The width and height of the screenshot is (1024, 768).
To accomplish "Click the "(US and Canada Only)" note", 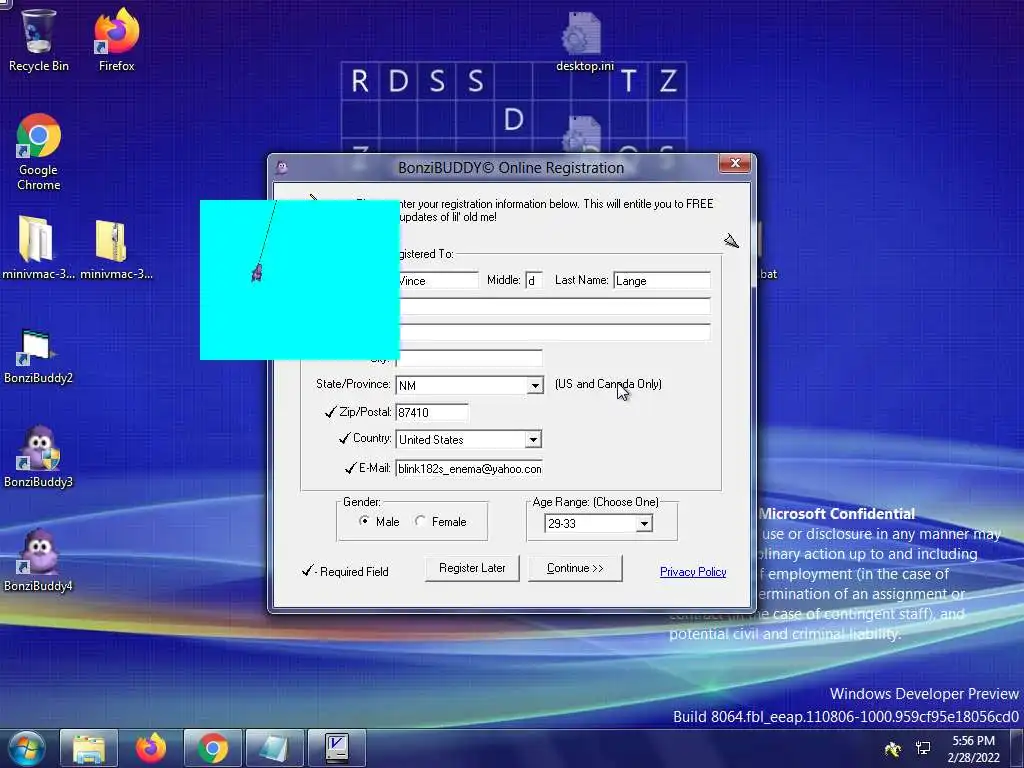I will 608,384.
